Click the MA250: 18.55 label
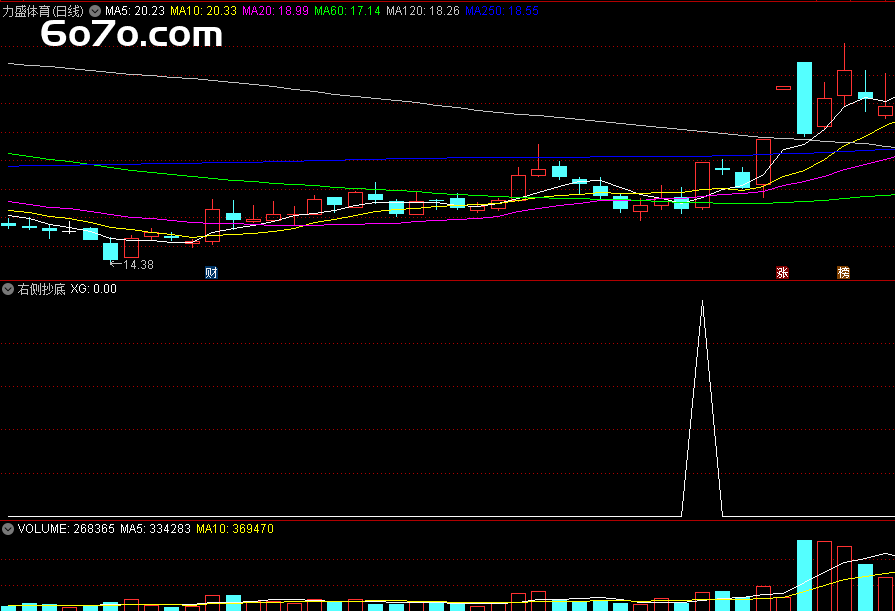Image resolution: width=895 pixels, height=611 pixels. point(502,11)
